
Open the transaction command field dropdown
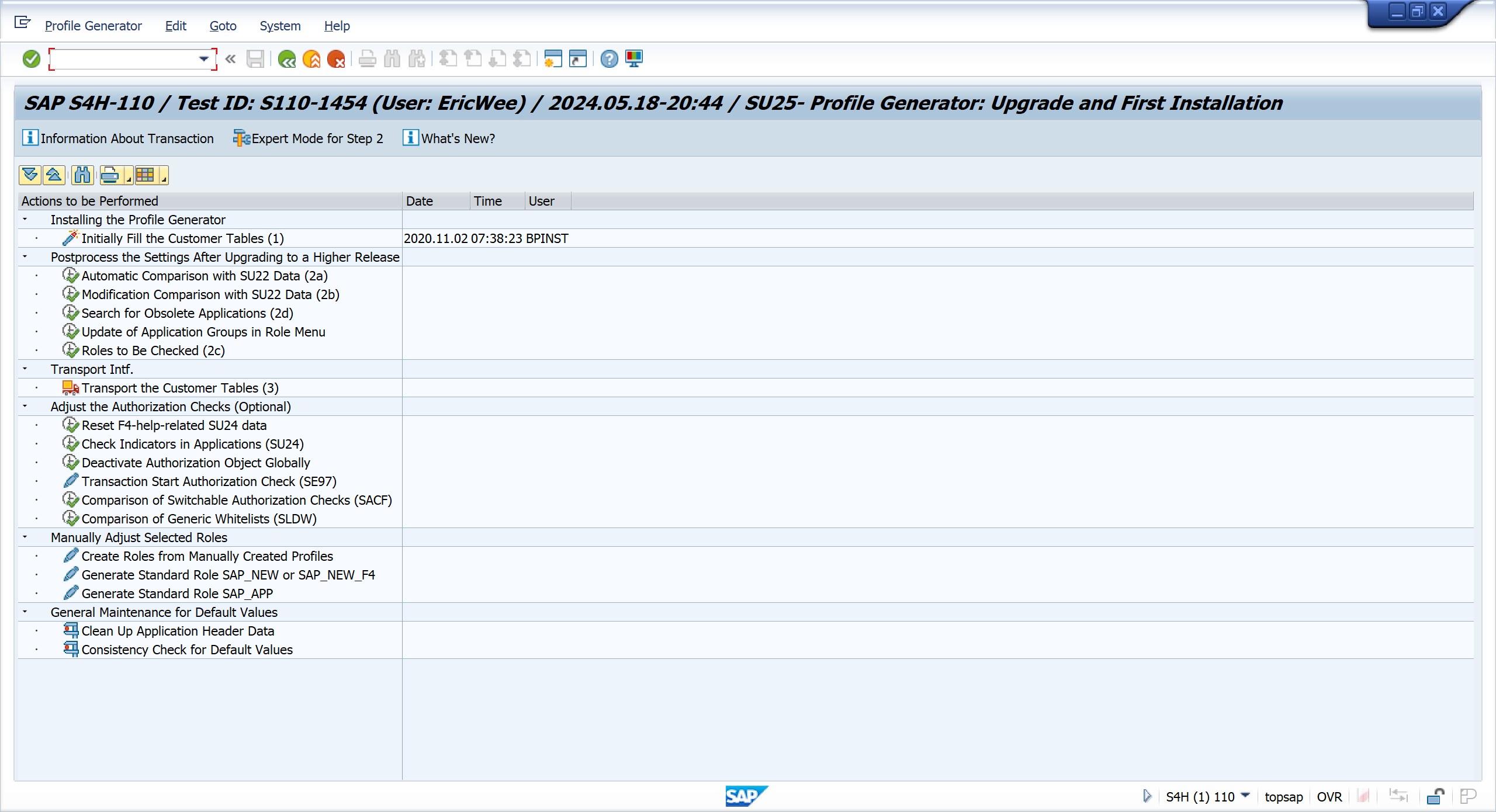[203, 59]
